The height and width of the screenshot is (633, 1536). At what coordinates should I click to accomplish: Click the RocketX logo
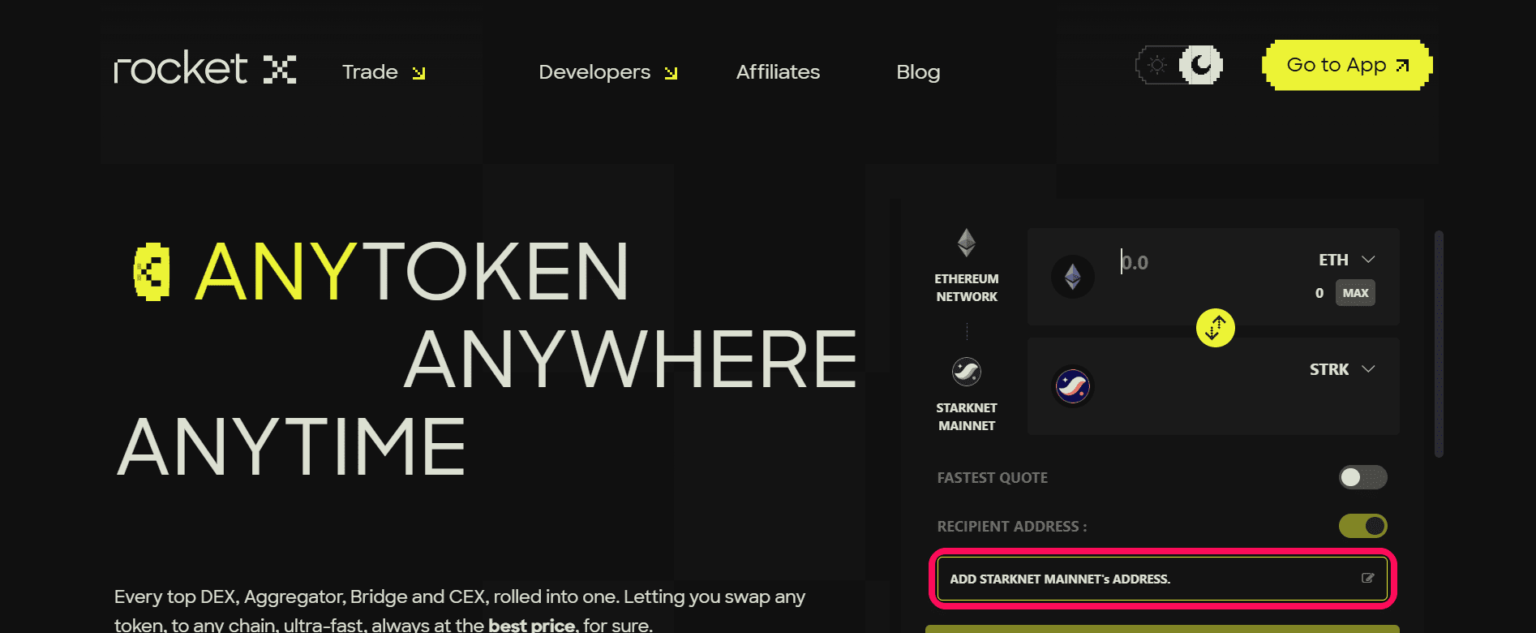[203, 67]
